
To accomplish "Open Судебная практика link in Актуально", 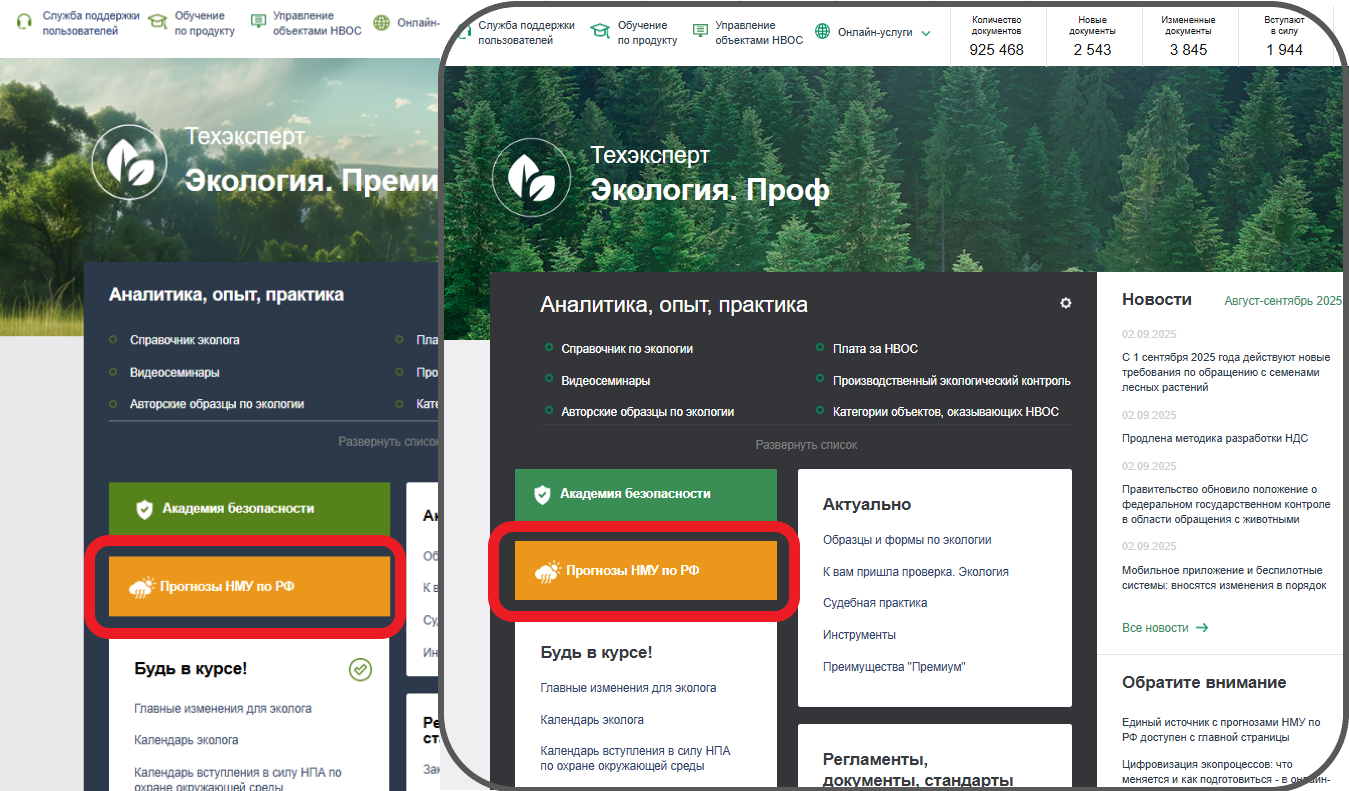I will (875, 603).
